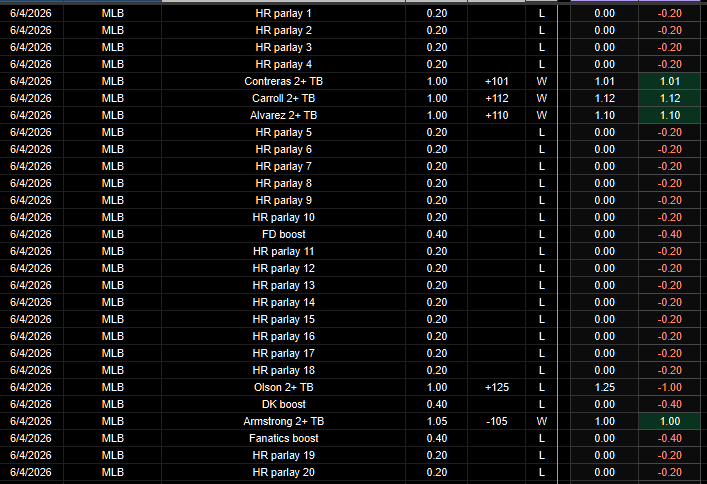Select the "HR parlay 8" cell
Viewport: 707px width, 484px height.
point(283,183)
